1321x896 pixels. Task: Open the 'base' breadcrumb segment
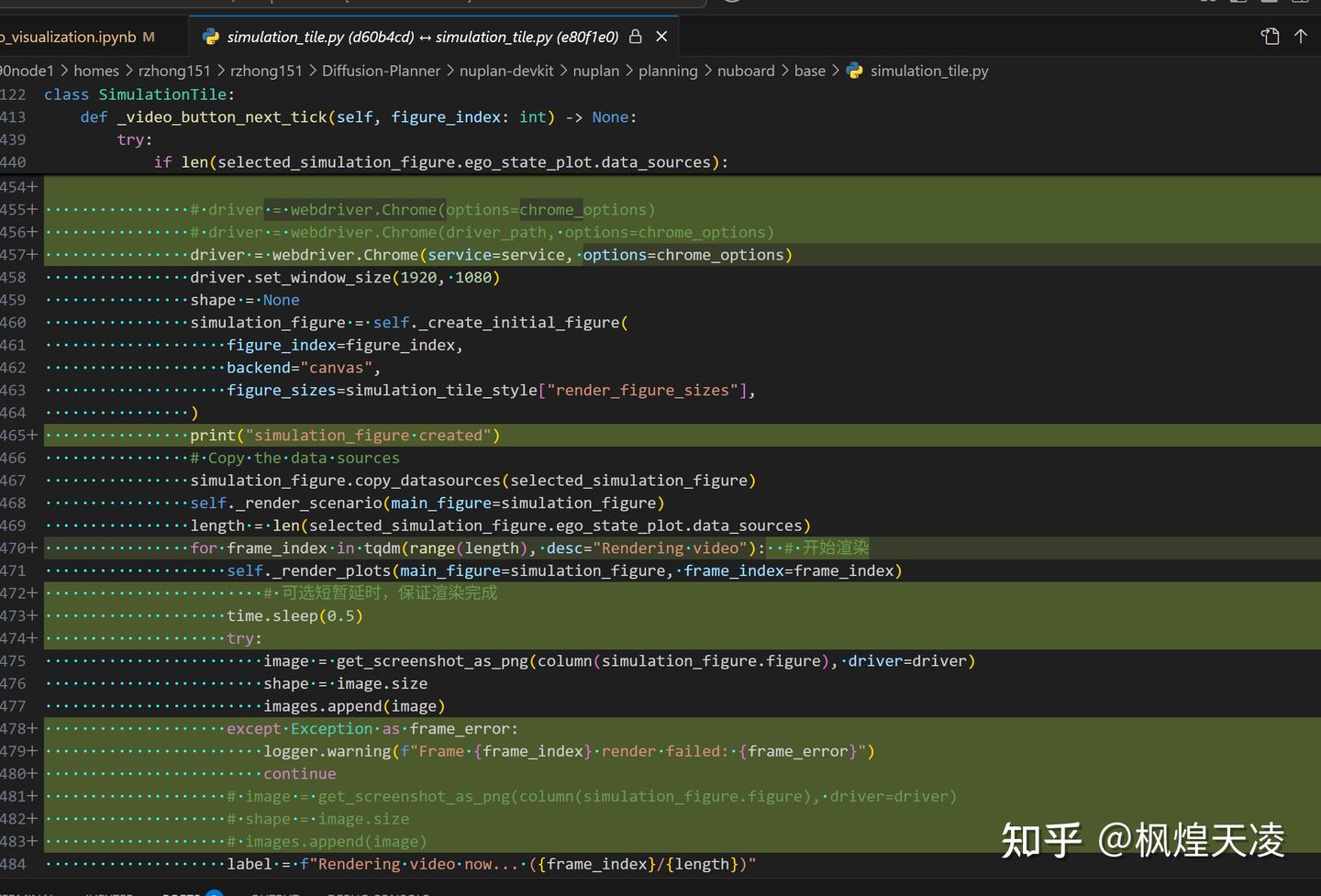810,71
